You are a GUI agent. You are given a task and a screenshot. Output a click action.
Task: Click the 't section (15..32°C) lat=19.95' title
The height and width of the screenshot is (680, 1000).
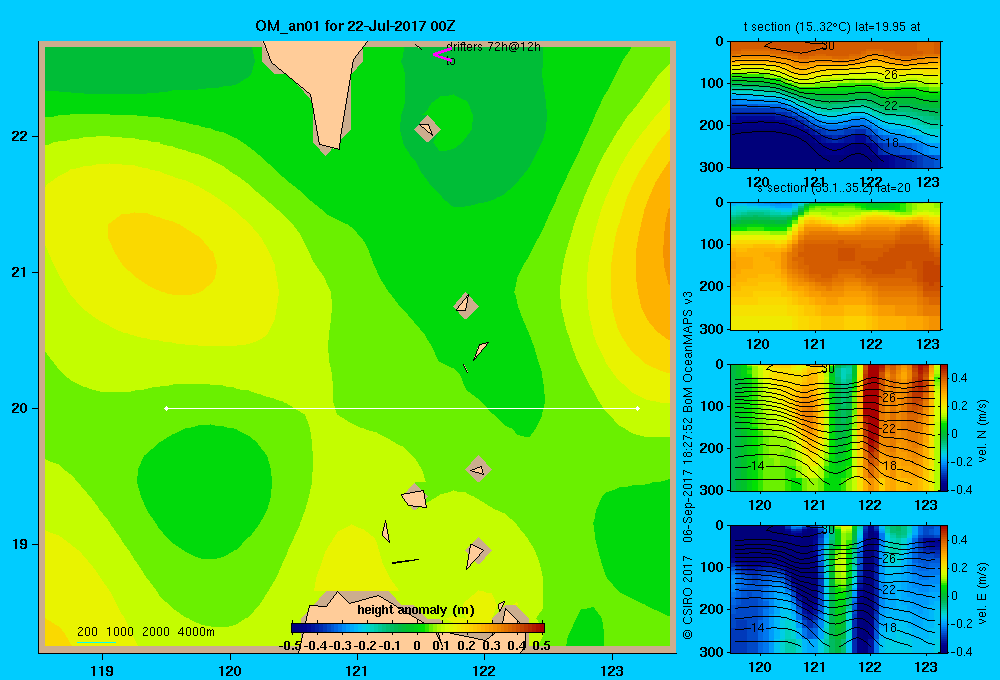point(832,27)
